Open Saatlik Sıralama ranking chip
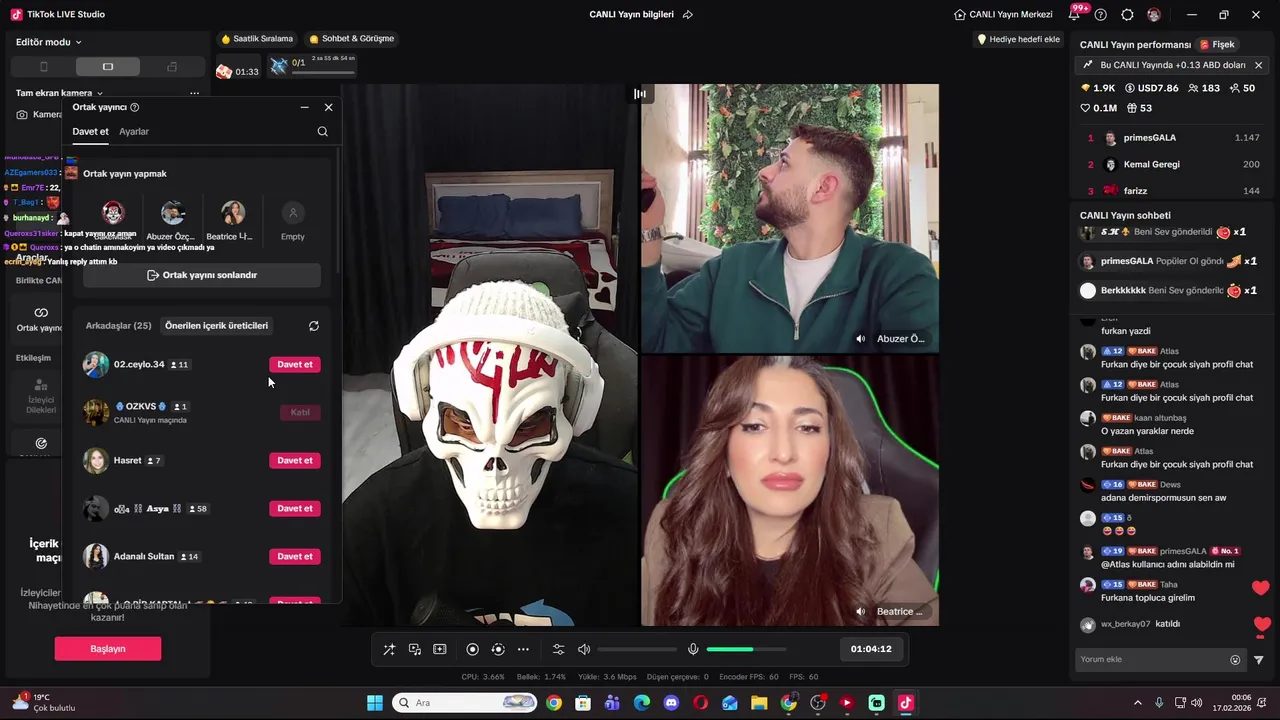The height and width of the screenshot is (720, 1280). coord(257,39)
